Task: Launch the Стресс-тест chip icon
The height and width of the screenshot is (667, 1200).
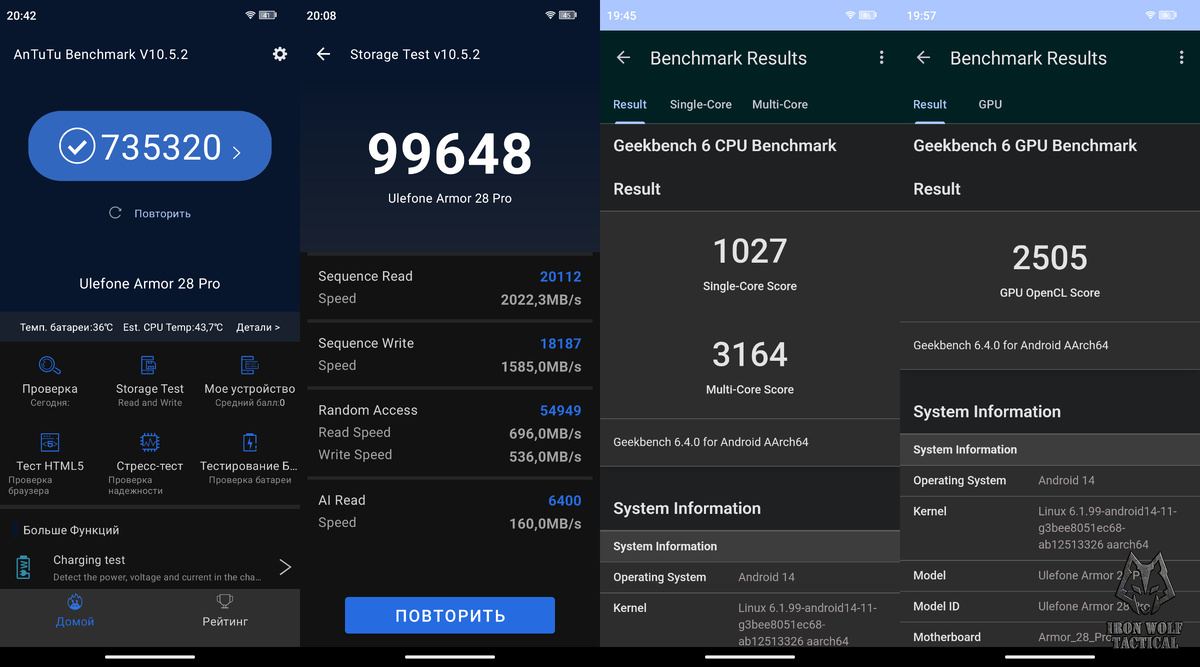Action: [x=149, y=442]
